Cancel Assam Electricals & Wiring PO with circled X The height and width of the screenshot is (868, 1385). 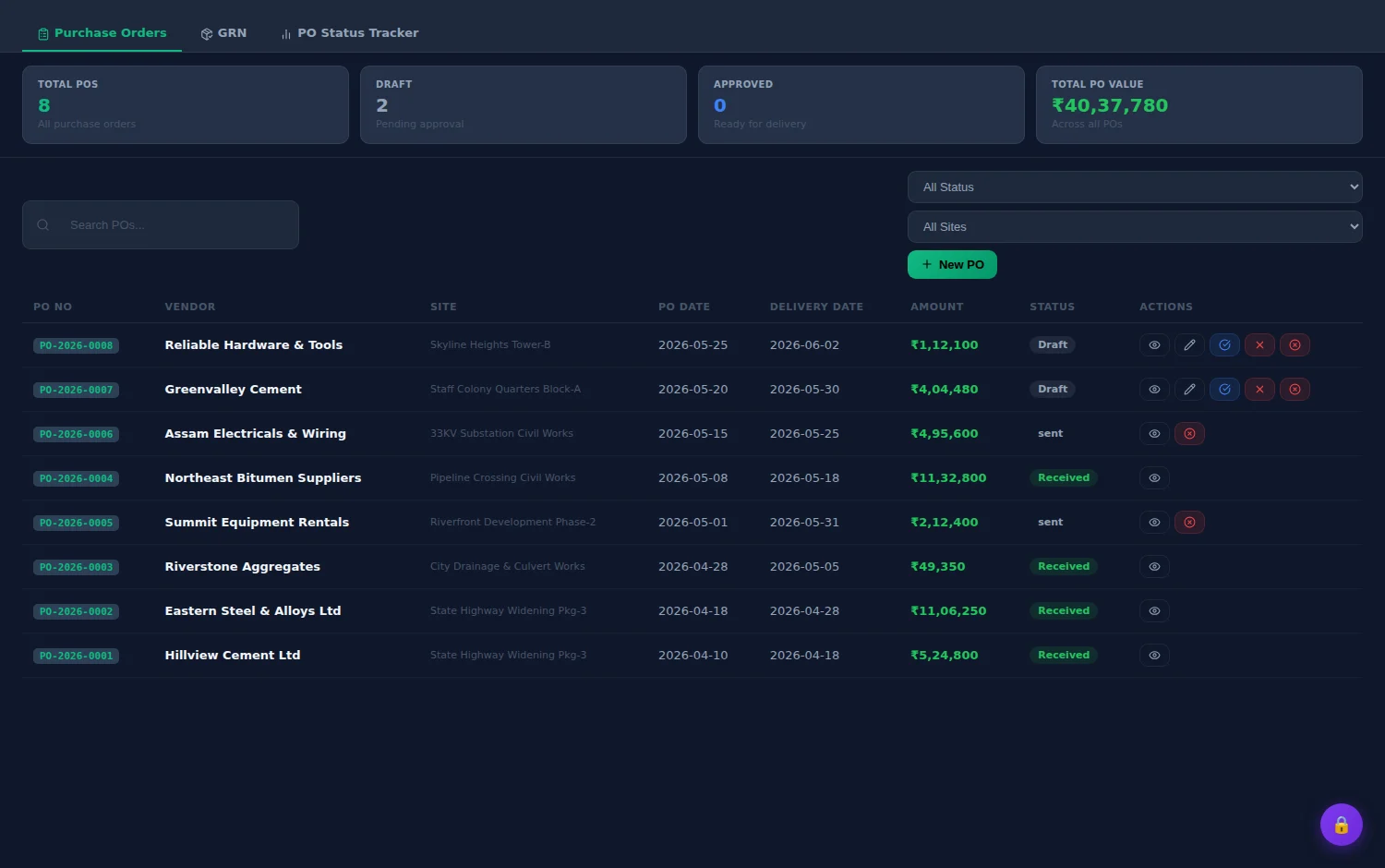coord(1189,433)
